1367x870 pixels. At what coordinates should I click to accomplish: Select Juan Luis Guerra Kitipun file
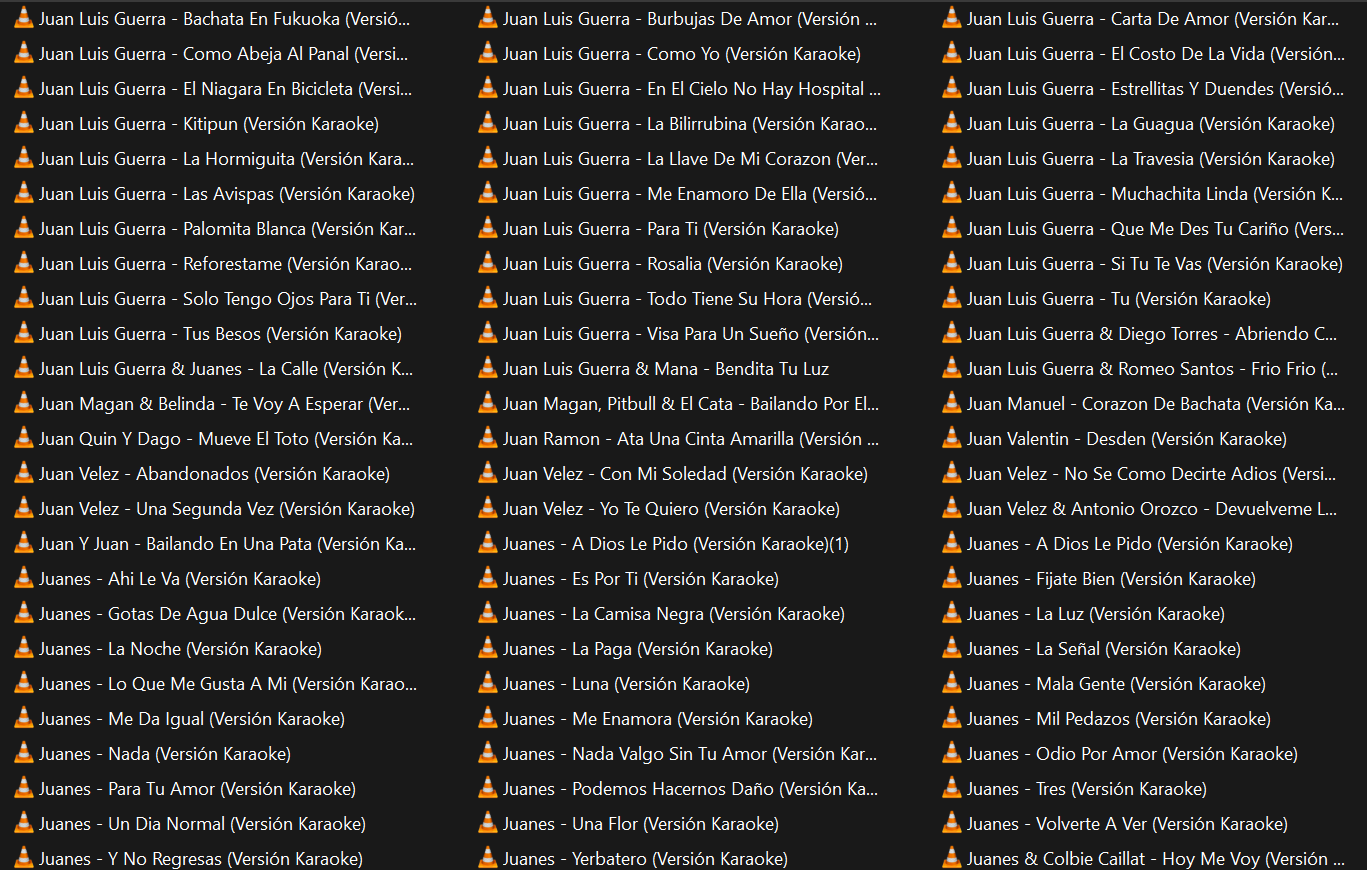210,124
